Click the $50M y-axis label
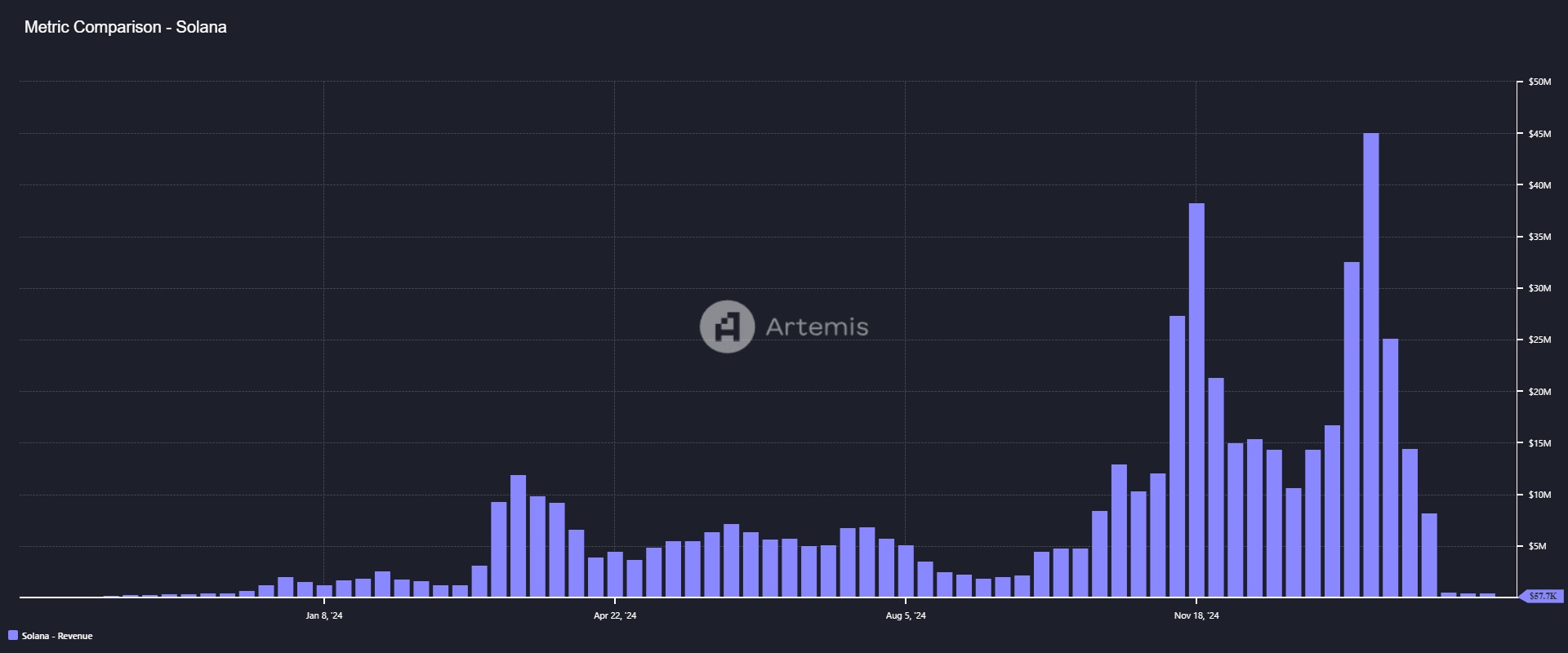Screen dimensions: 1568x653 click(x=1539, y=82)
